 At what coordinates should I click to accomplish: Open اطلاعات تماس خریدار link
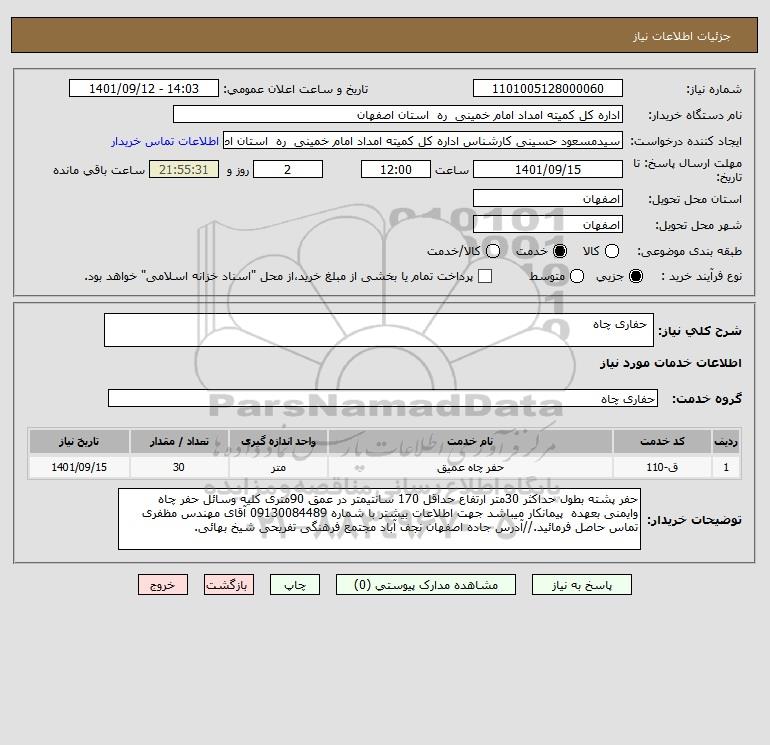tap(165, 141)
